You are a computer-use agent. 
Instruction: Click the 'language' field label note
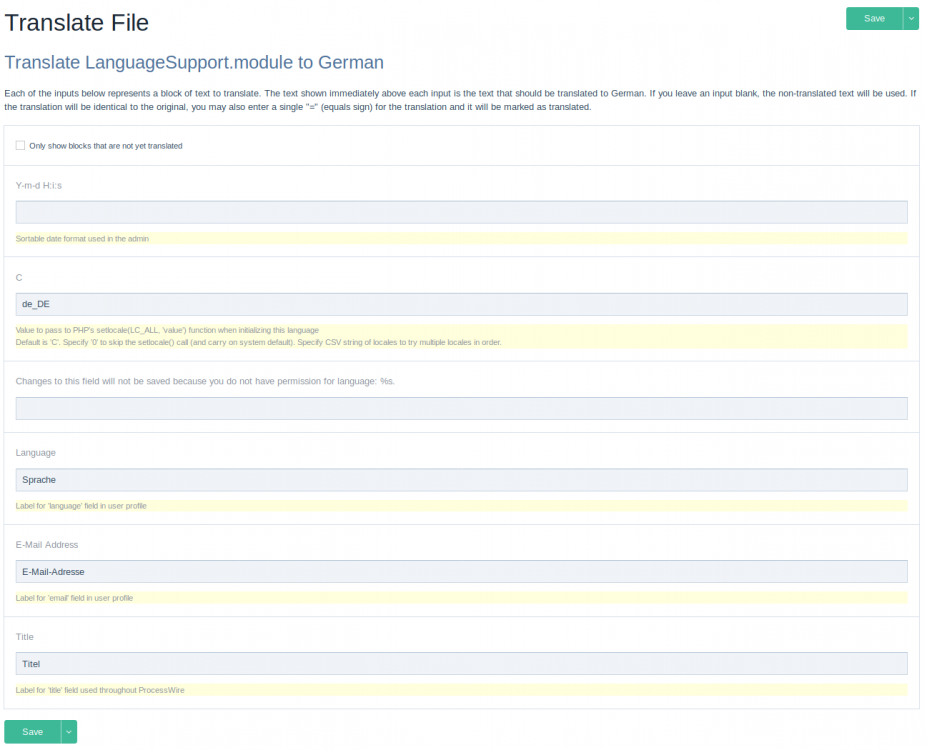point(81,506)
